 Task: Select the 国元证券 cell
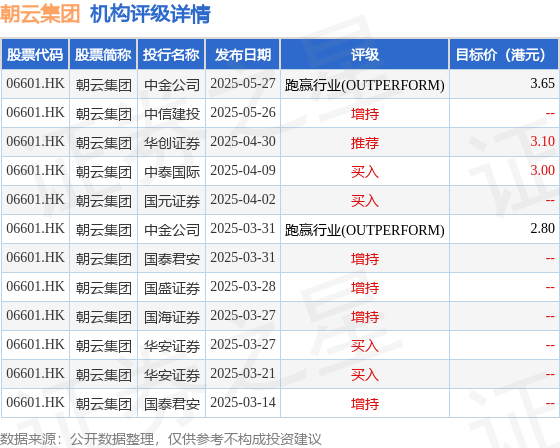[172, 200]
